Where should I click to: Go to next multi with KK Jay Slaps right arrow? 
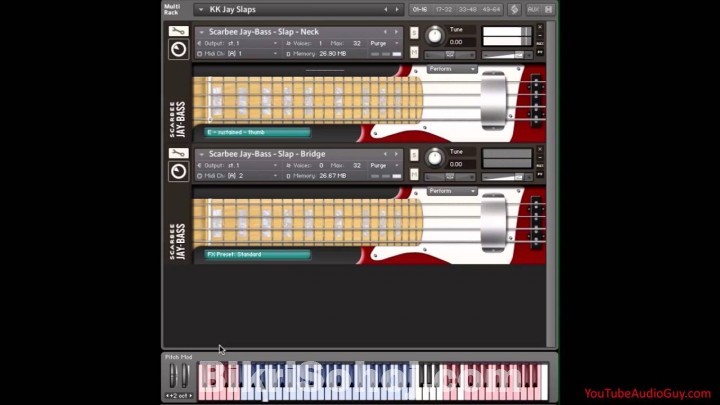tap(397, 9)
